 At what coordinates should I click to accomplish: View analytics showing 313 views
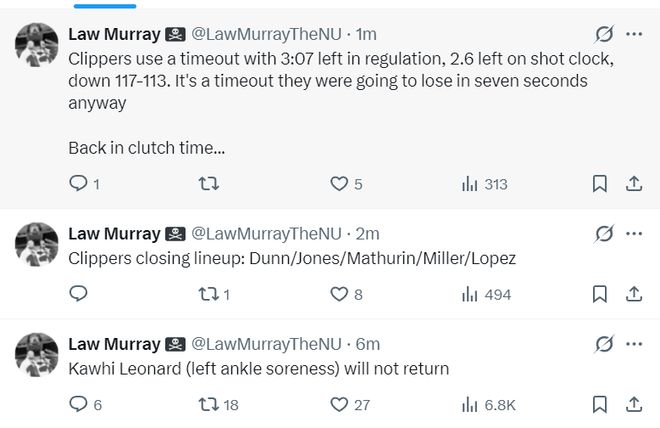(484, 184)
